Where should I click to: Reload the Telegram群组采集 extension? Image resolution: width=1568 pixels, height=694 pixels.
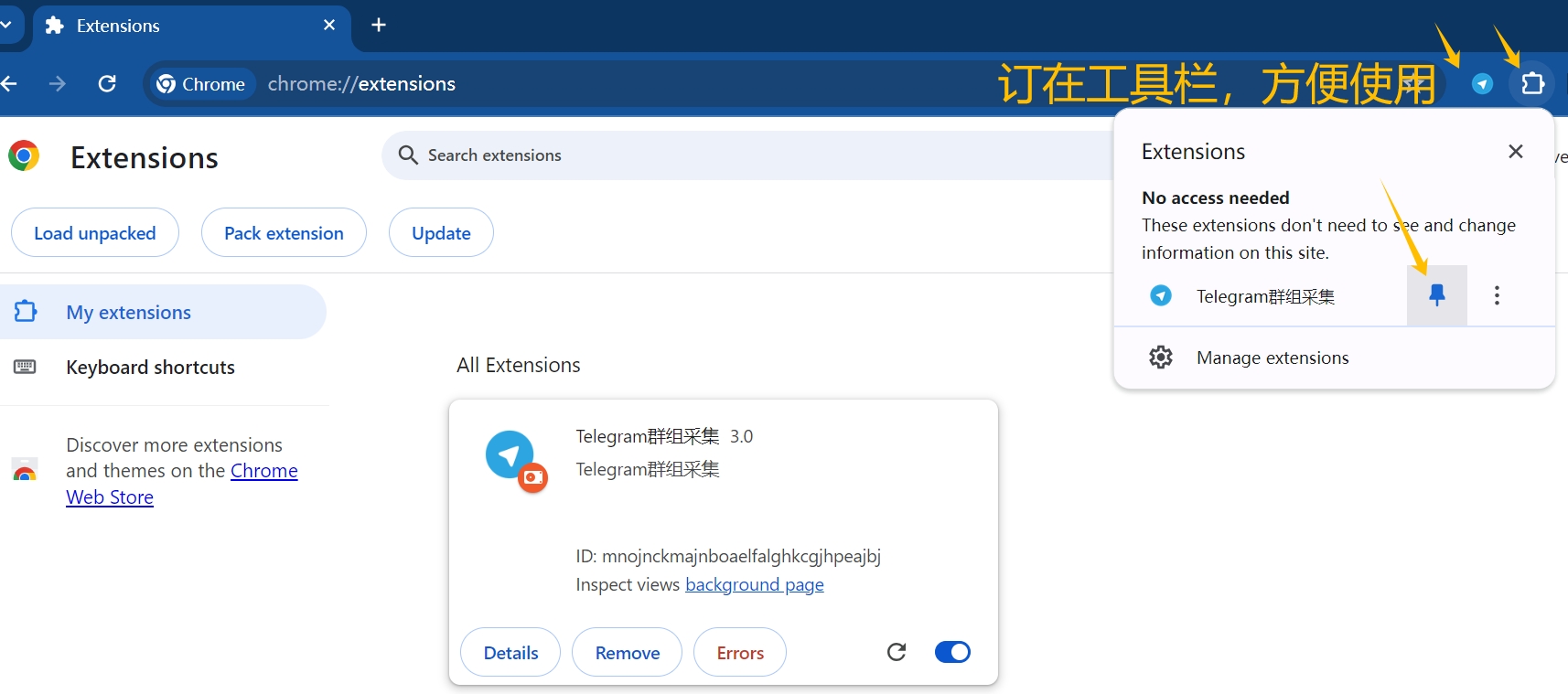[x=897, y=652]
